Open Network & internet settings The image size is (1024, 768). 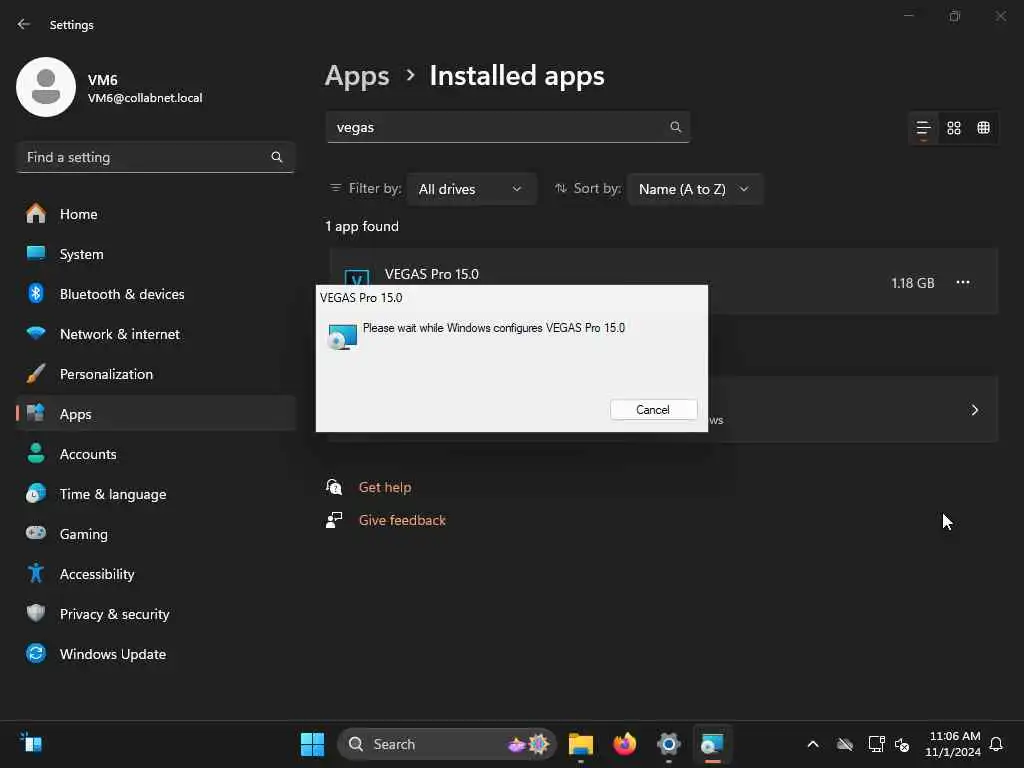155,334
